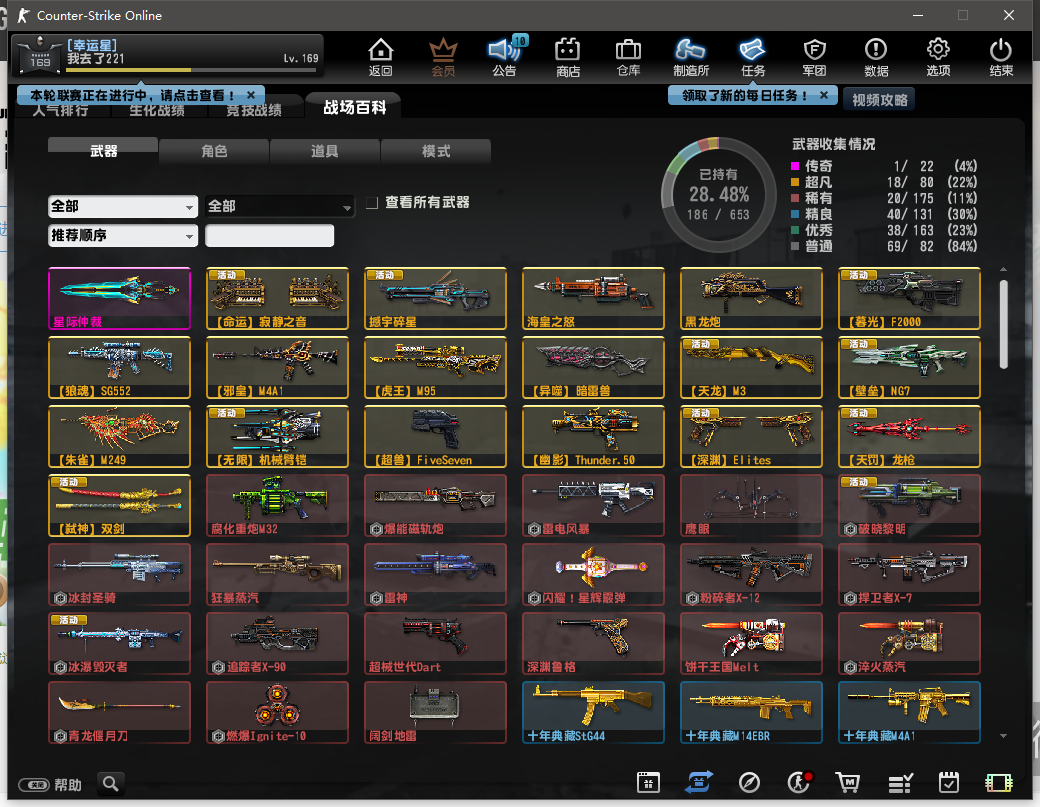Click the 超凡 gold color swatch

[x=795, y=182]
